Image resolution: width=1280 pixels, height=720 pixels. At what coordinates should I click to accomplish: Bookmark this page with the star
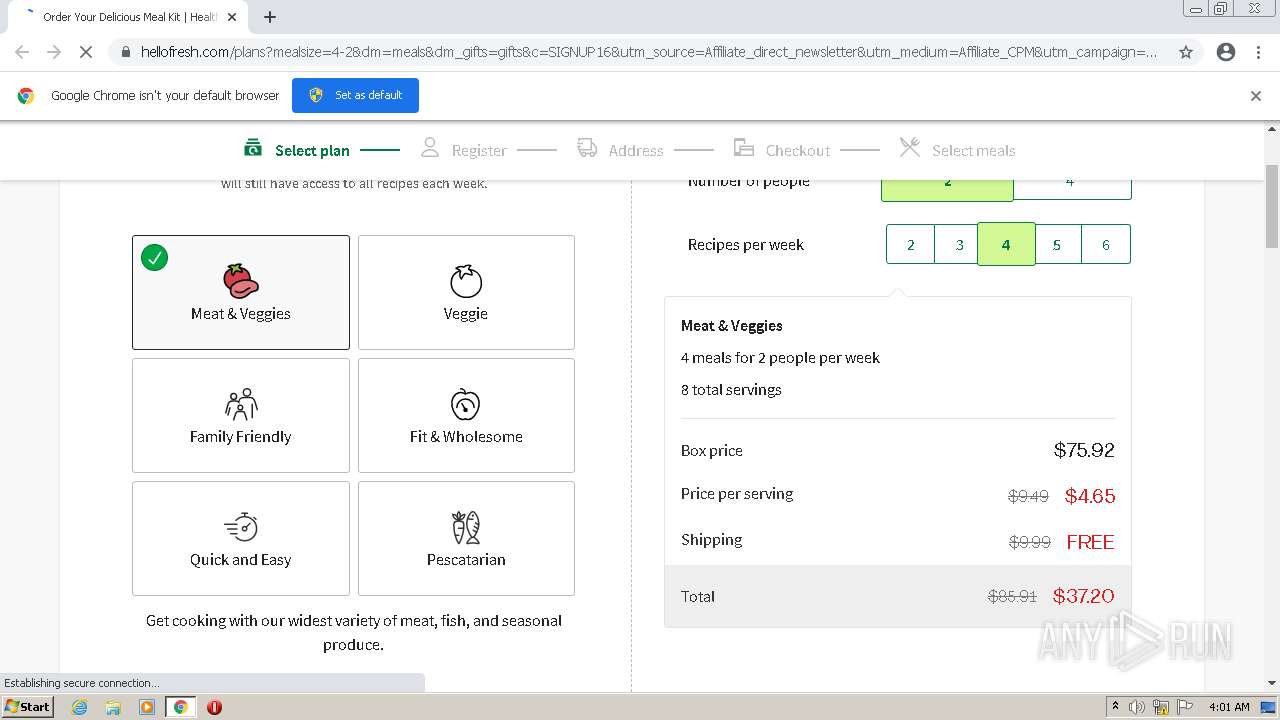click(1186, 52)
